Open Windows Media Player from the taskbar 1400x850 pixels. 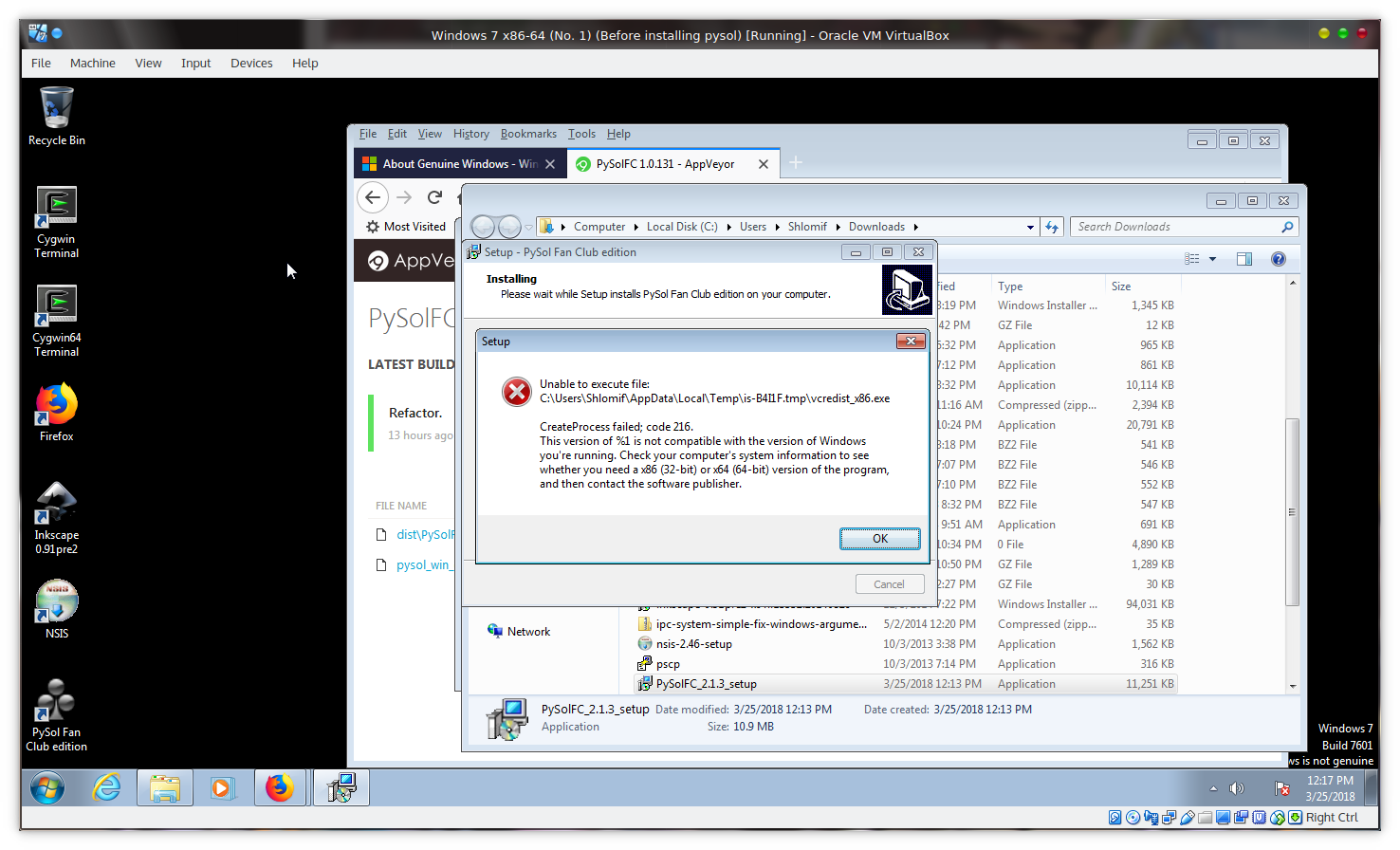pos(222,787)
